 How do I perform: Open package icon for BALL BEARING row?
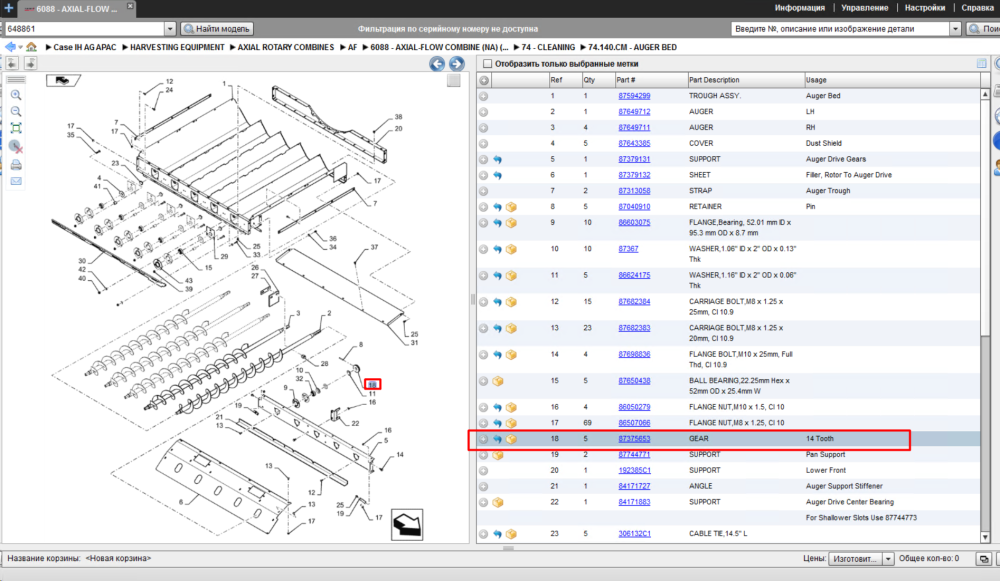pos(497,381)
